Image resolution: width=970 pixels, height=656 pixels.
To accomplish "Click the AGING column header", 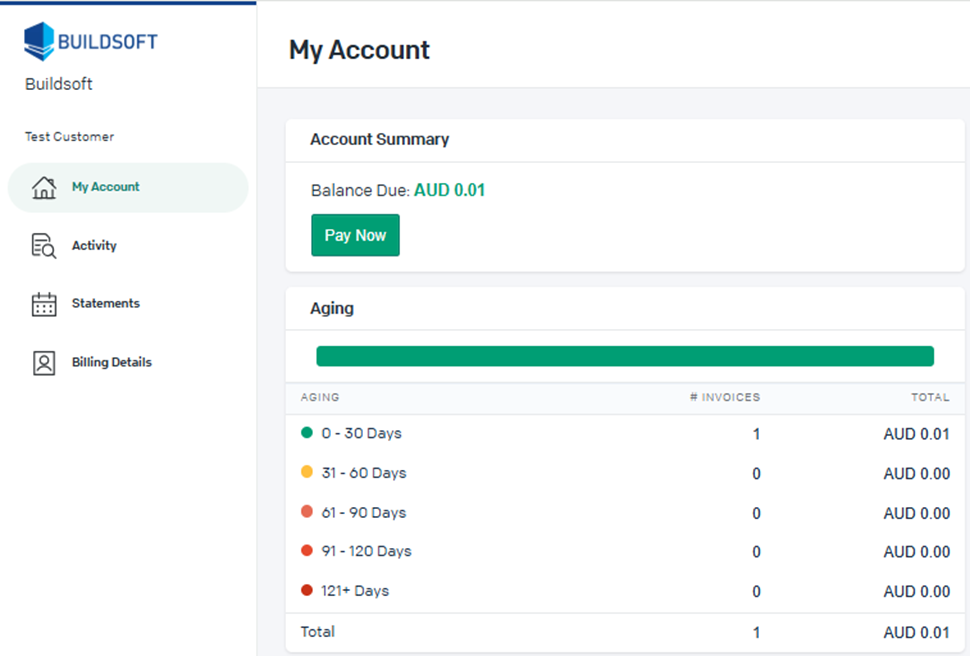I will [x=320, y=397].
